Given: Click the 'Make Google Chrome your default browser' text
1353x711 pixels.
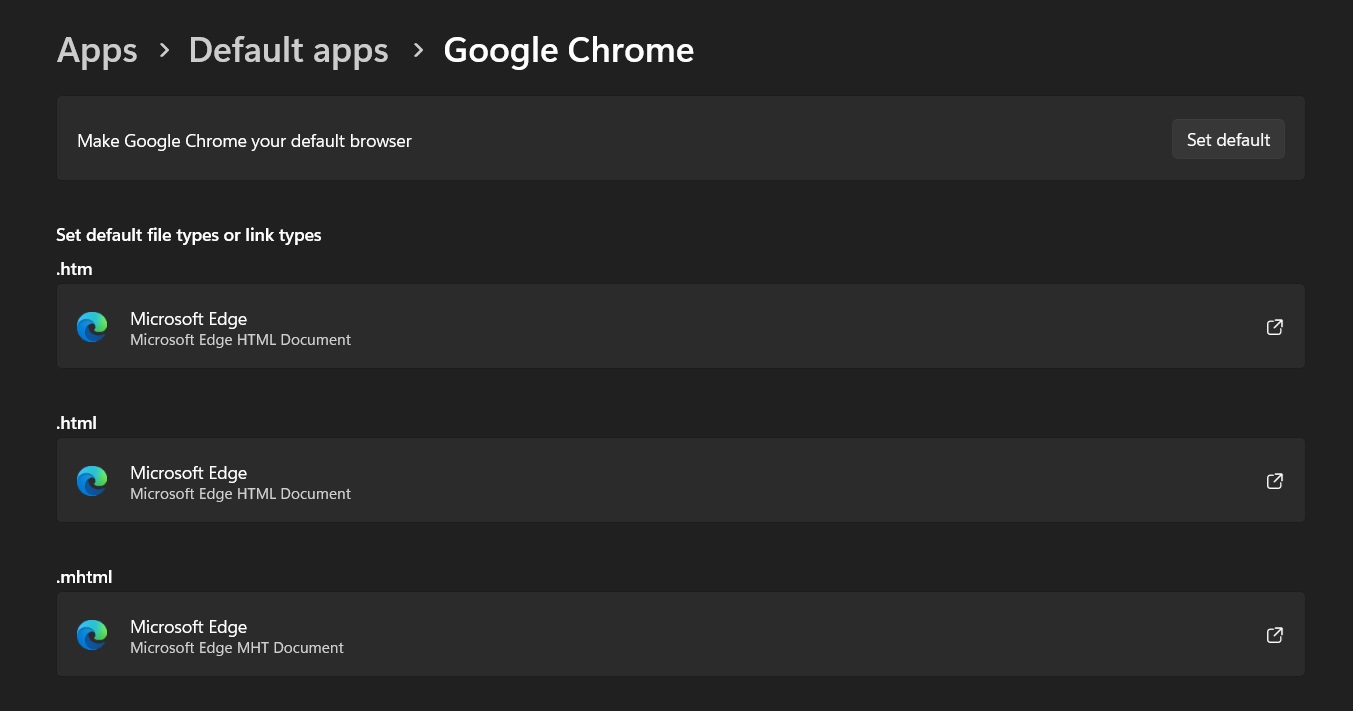Looking at the screenshot, I should tap(244, 141).
